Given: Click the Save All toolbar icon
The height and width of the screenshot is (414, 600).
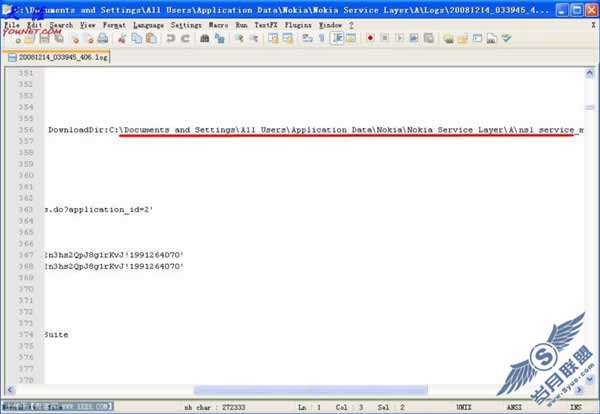Looking at the screenshot, I should click(59, 39).
